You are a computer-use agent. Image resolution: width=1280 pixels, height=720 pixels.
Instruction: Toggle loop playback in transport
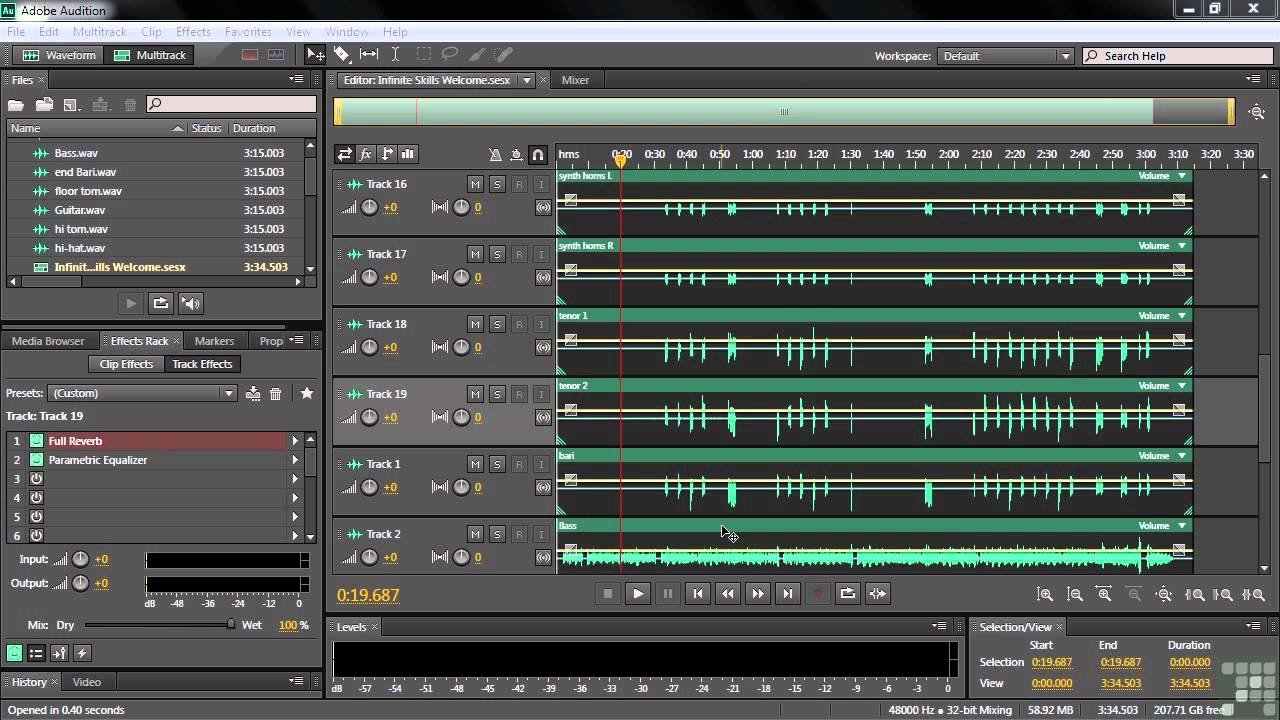click(x=848, y=593)
